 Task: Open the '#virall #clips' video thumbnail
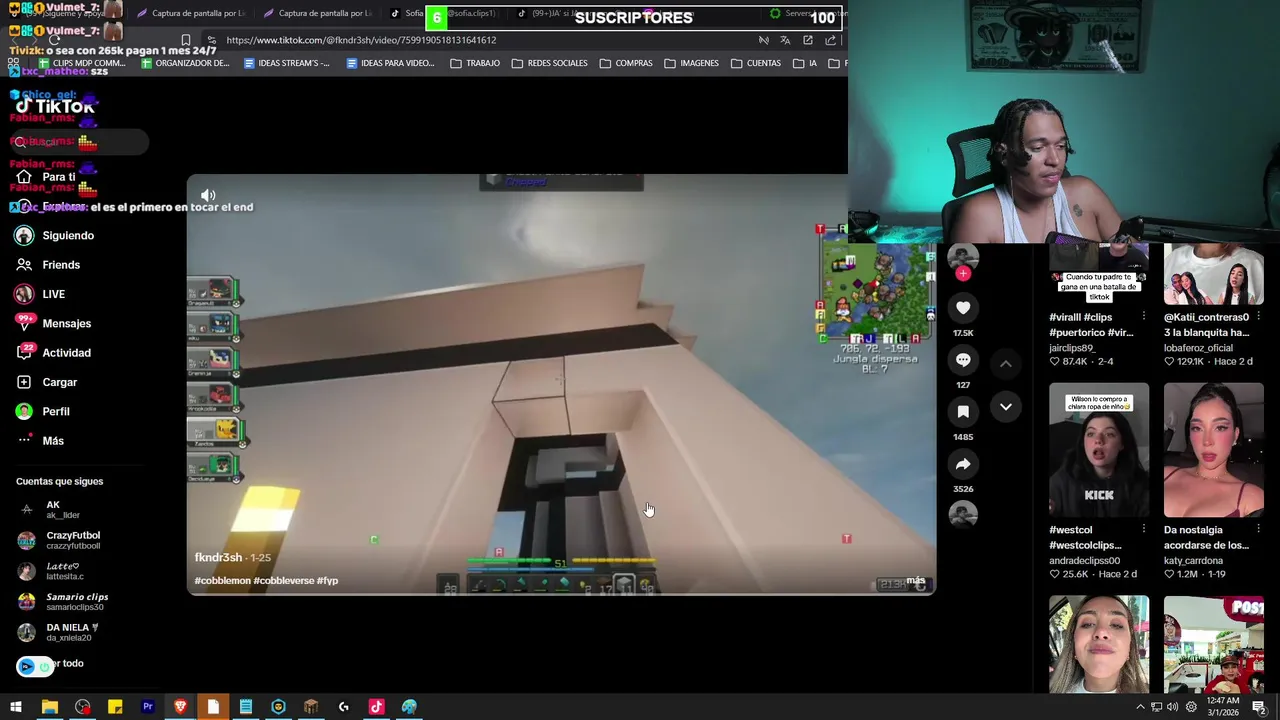(x=1099, y=275)
